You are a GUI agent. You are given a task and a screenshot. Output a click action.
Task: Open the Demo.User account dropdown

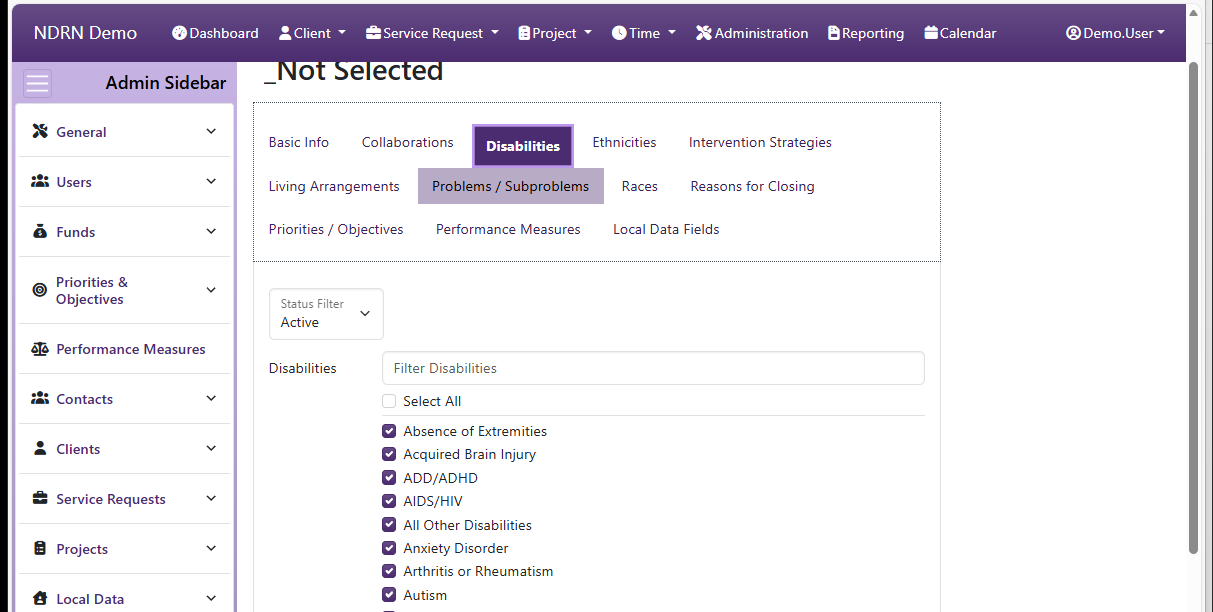[1116, 33]
